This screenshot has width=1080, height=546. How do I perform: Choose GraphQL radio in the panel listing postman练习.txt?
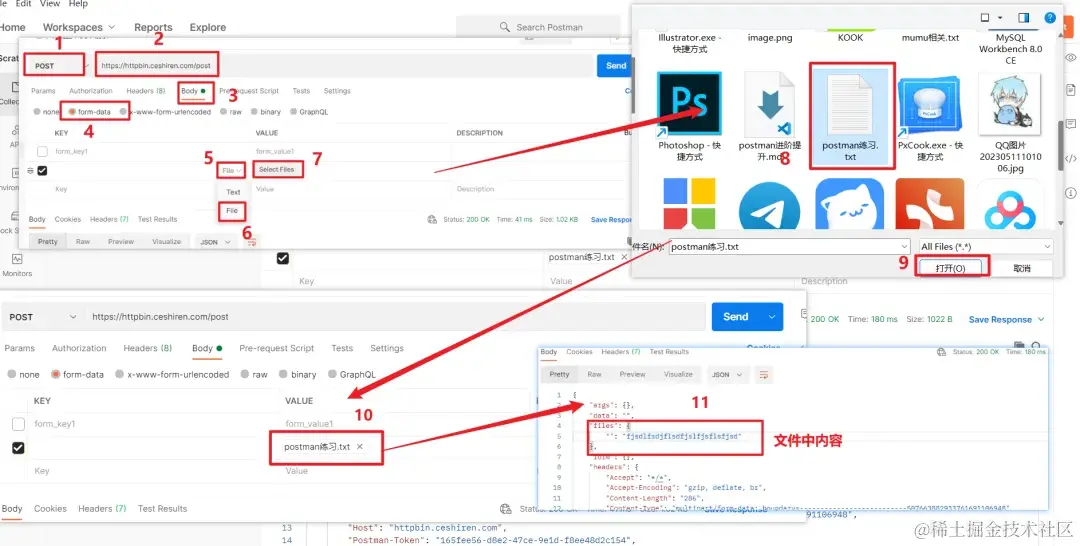click(x=333, y=375)
